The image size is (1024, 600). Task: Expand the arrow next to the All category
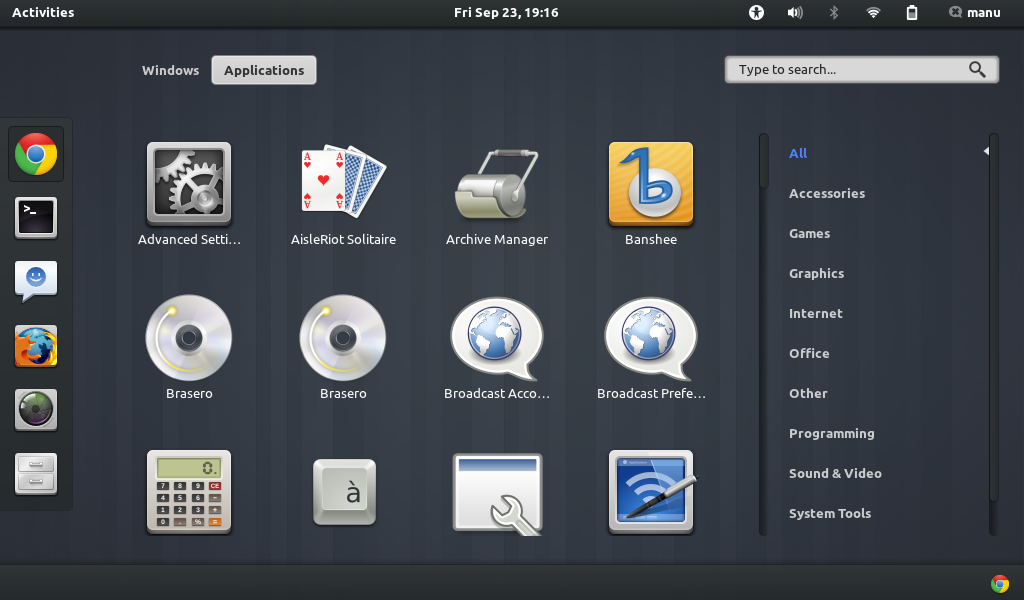(986, 152)
